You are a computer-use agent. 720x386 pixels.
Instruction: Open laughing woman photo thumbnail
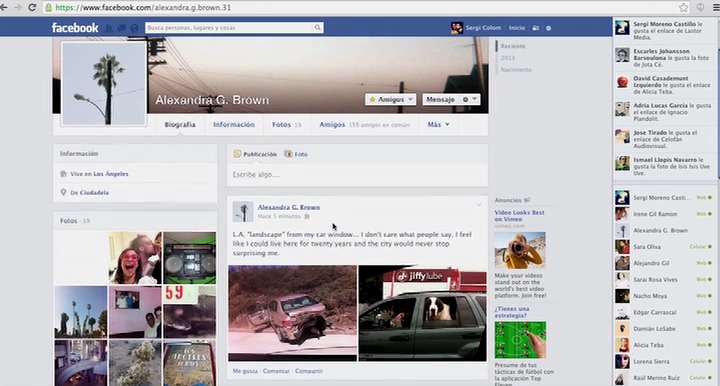click(x=135, y=258)
